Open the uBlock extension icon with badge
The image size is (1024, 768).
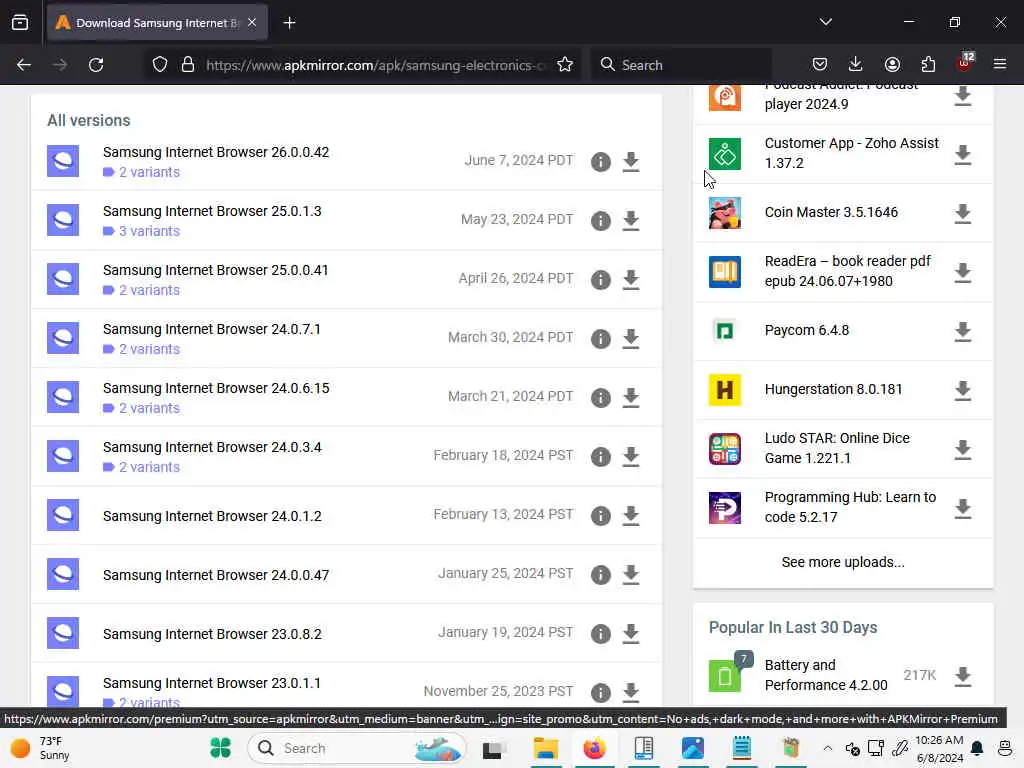click(965, 63)
